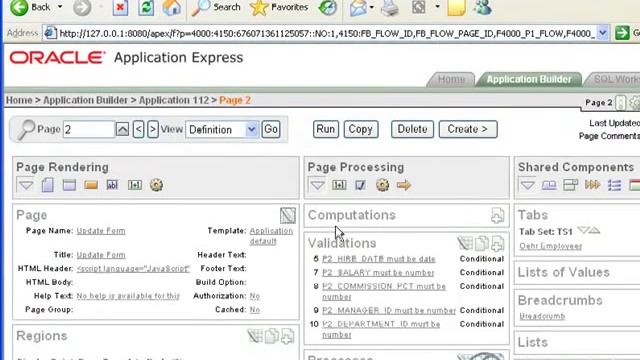Open the Update Form page name link
The width and height of the screenshot is (640, 360).
[x=101, y=231]
